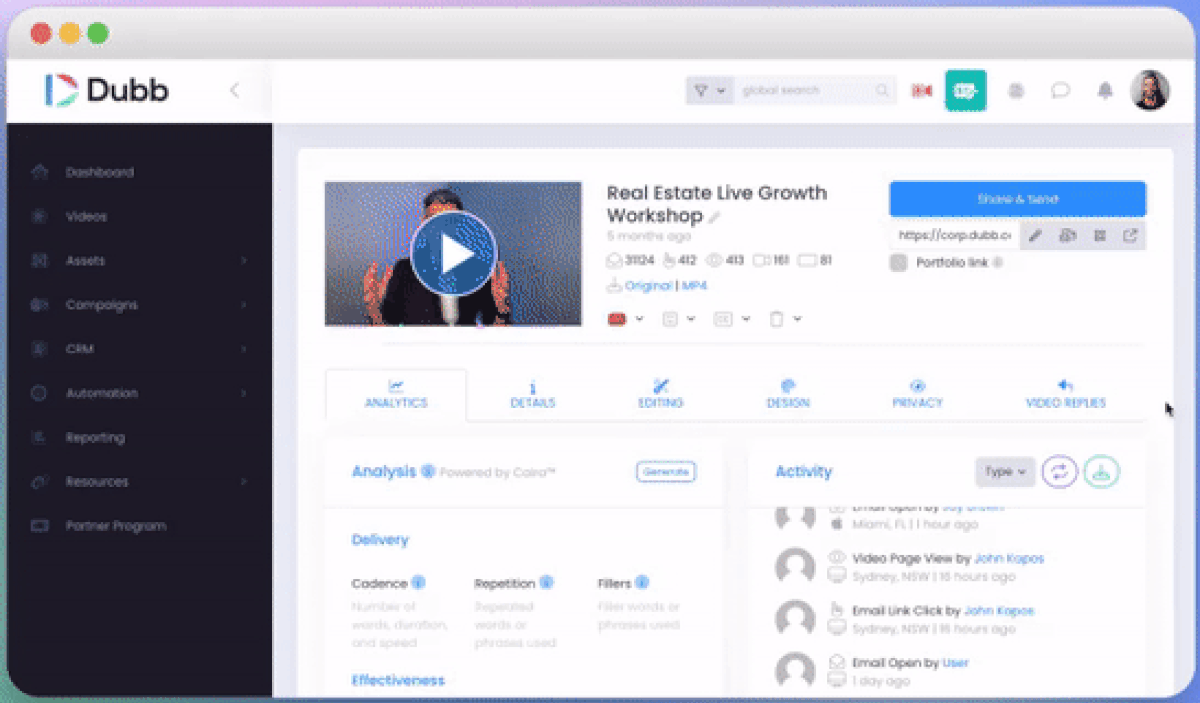1200x703 pixels.
Task: Click the Share & Send button
Action: click(x=1018, y=199)
